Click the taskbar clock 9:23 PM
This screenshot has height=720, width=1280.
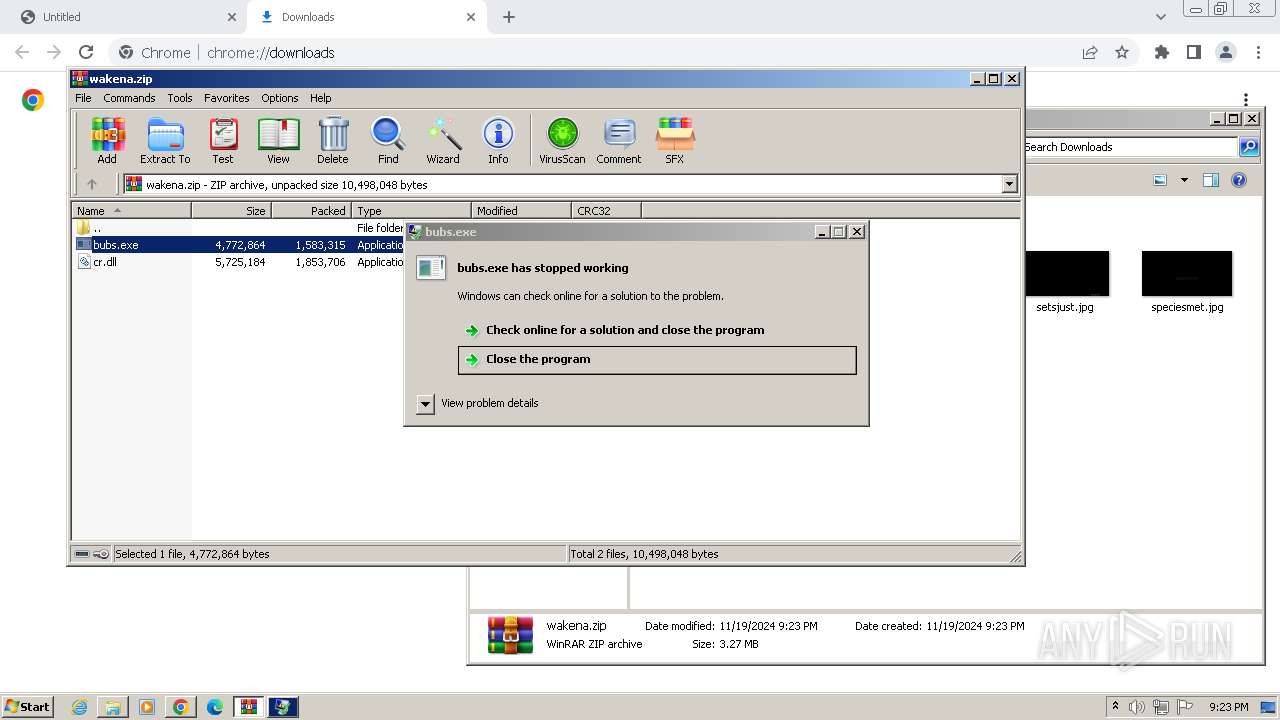[x=1228, y=707]
